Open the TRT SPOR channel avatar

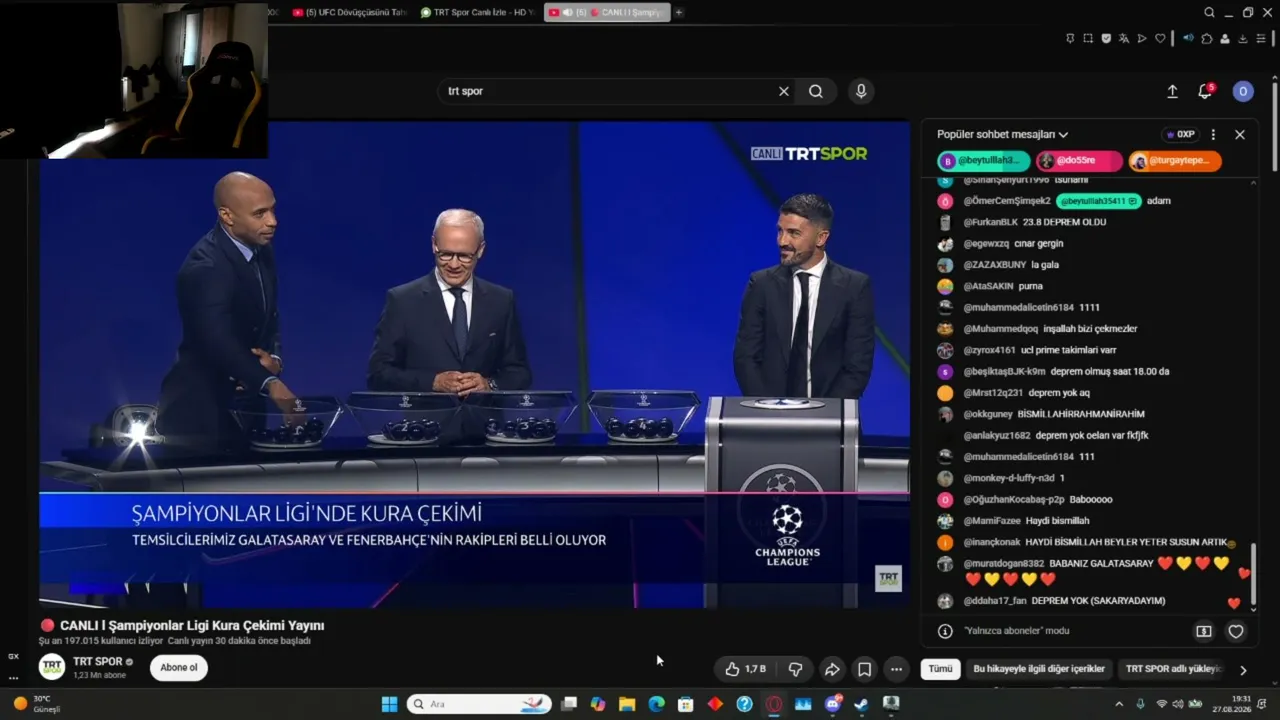52,667
